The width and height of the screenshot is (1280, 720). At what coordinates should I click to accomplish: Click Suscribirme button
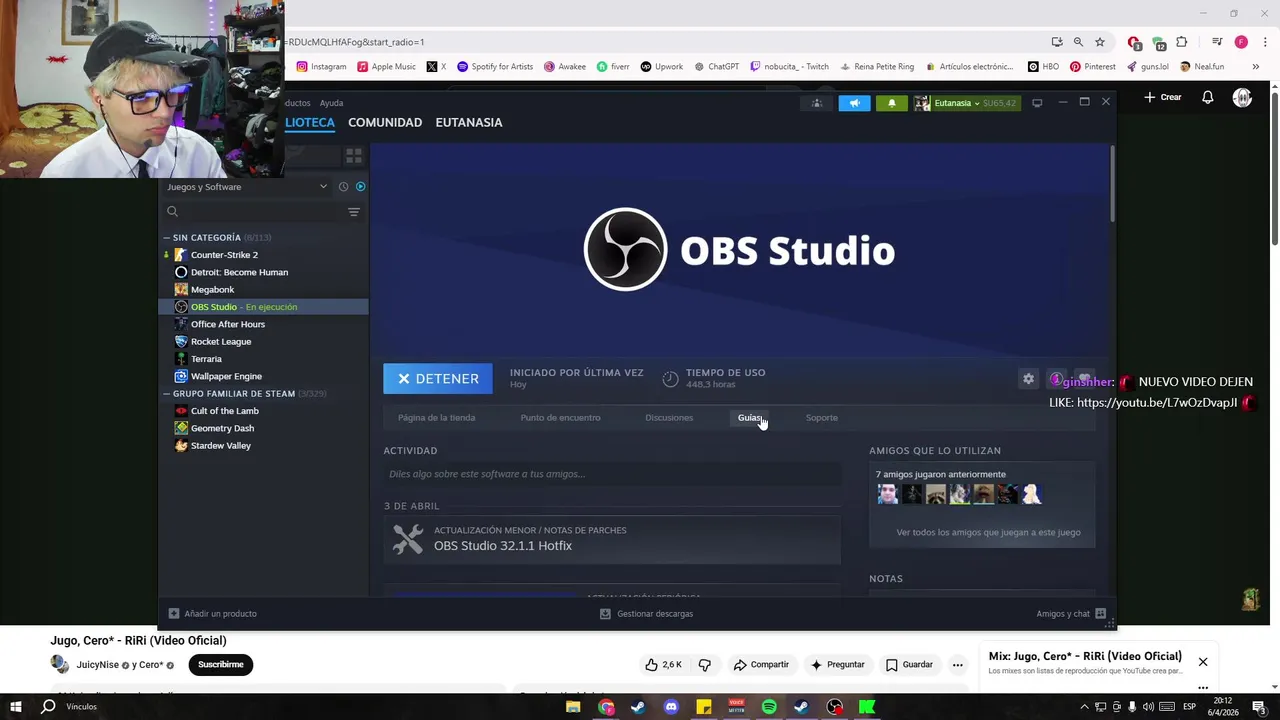point(221,665)
